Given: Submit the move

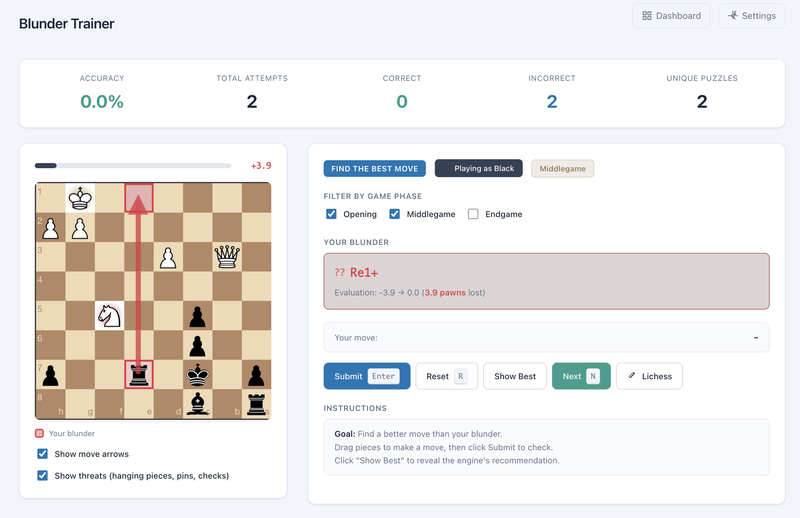Looking at the screenshot, I should click(366, 376).
